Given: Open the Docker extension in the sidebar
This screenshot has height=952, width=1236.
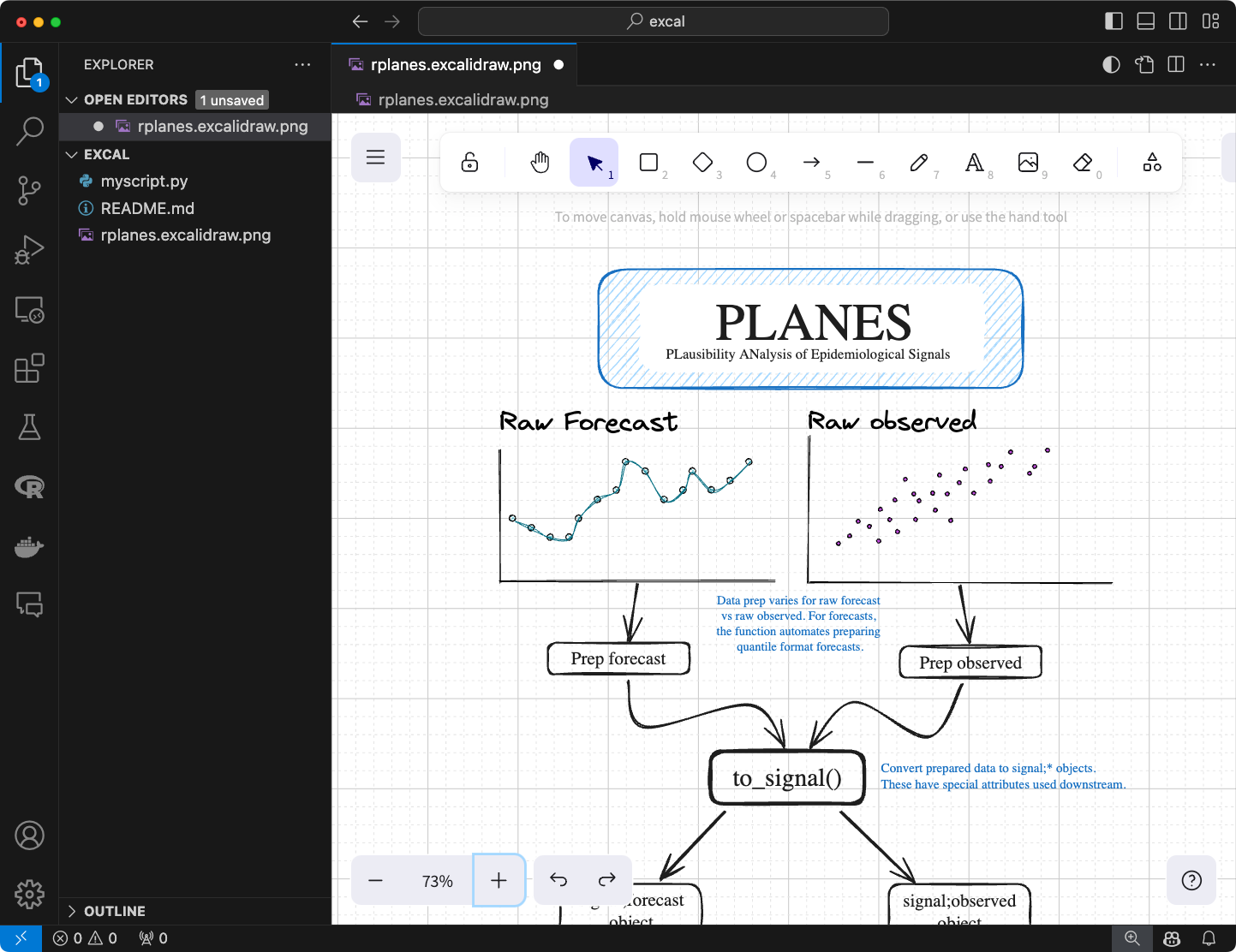Looking at the screenshot, I should (x=28, y=547).
